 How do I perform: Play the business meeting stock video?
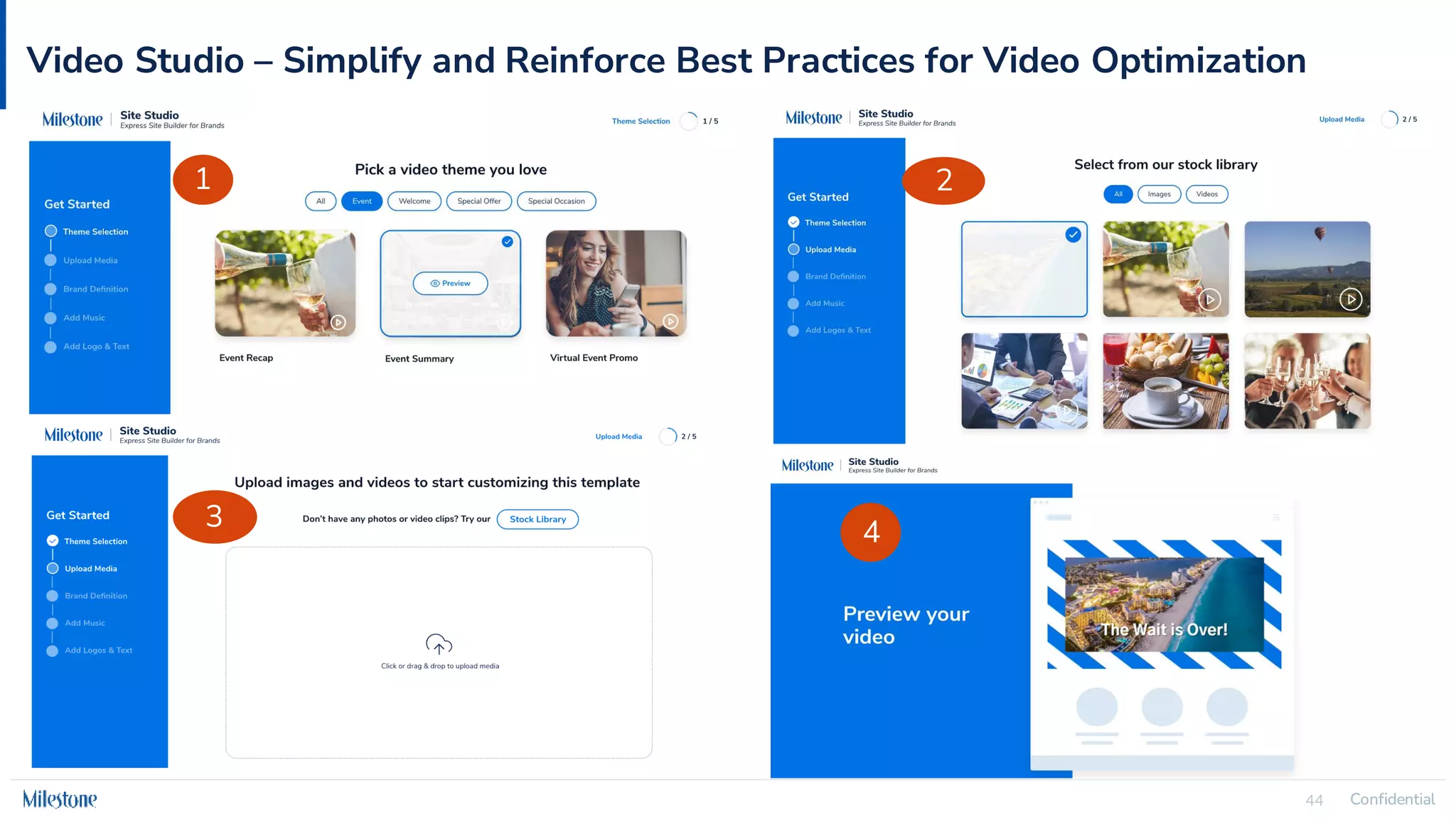click(1066, 409)
